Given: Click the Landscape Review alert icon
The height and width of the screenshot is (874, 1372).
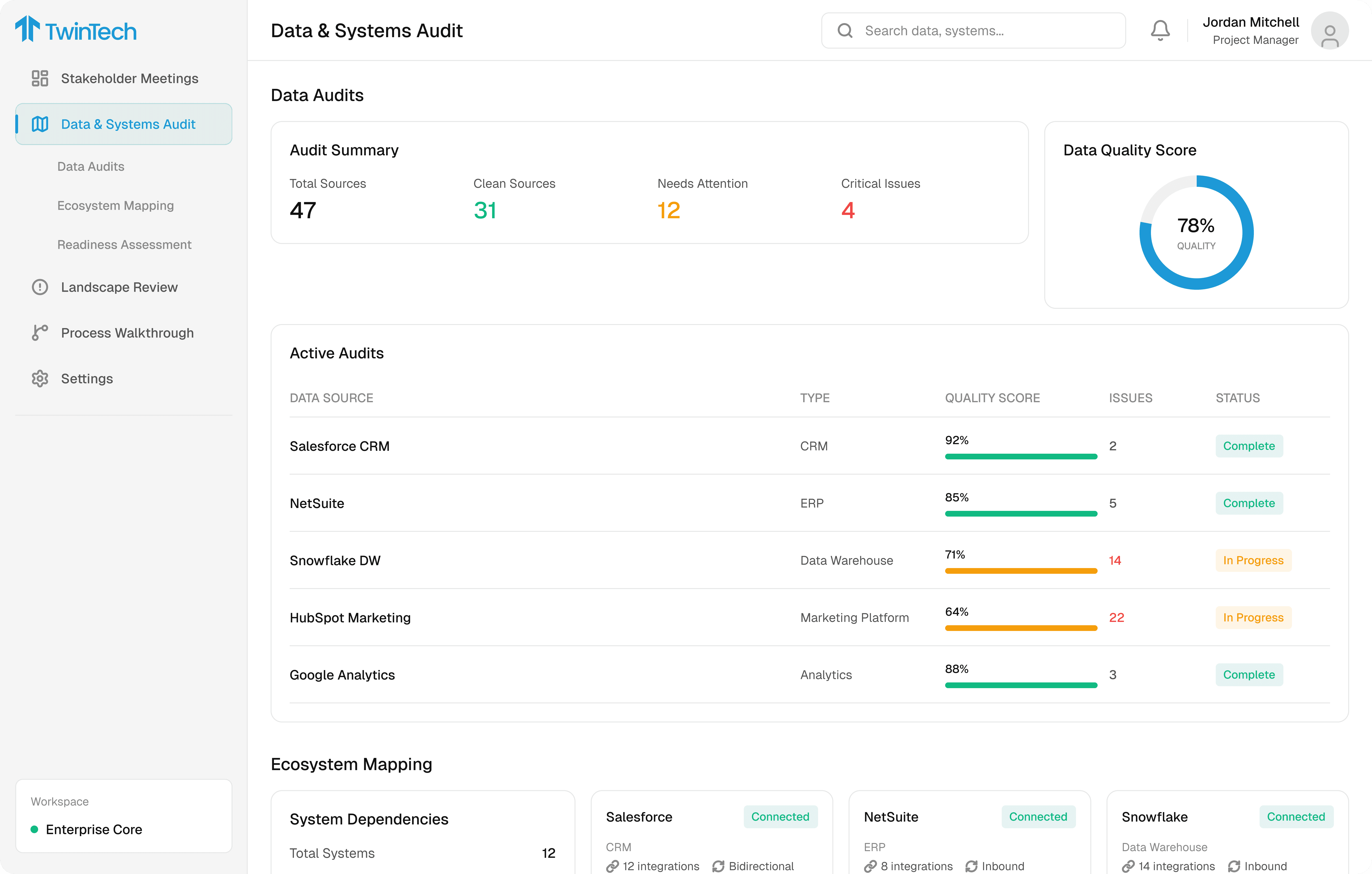Looking at the screenshot, I should point(40,287).
